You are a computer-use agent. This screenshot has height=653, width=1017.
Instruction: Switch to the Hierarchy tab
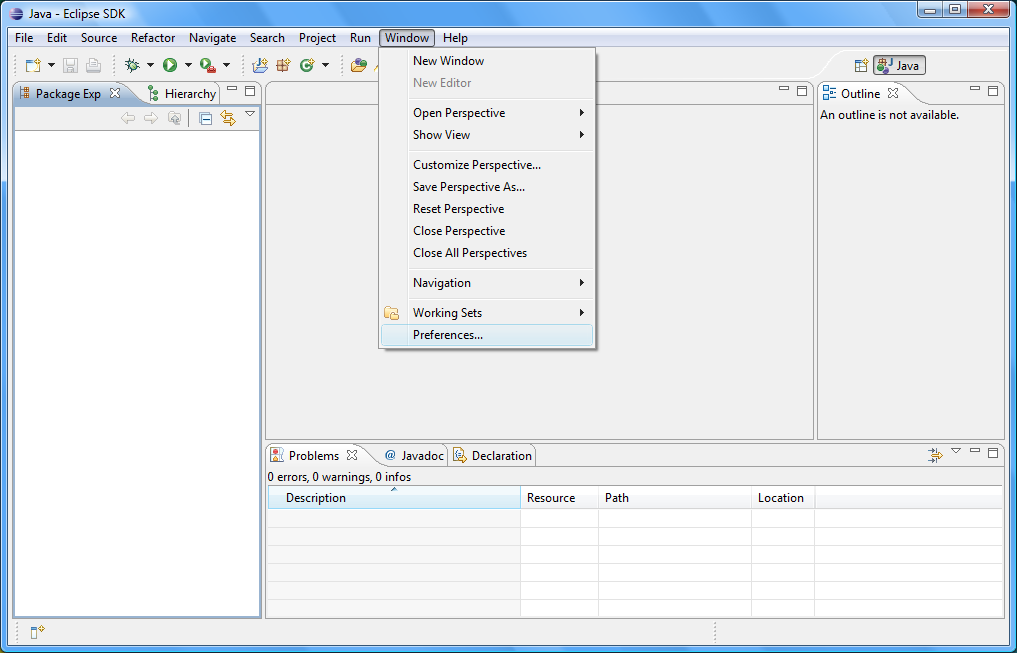click(182, 93)
